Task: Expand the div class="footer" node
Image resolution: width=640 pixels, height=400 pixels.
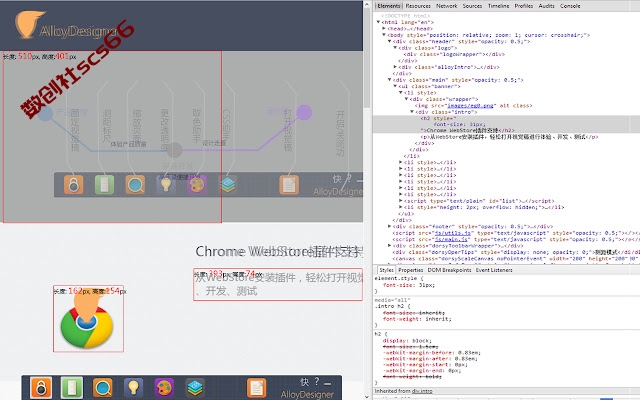Action: [x=389, y=226]
